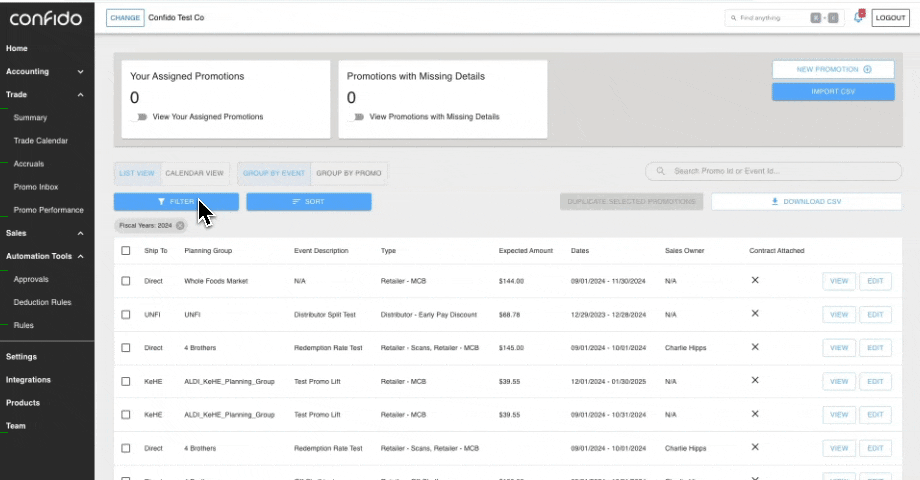
Task: Click the Logout button
Action: click(x=890, y=18)
